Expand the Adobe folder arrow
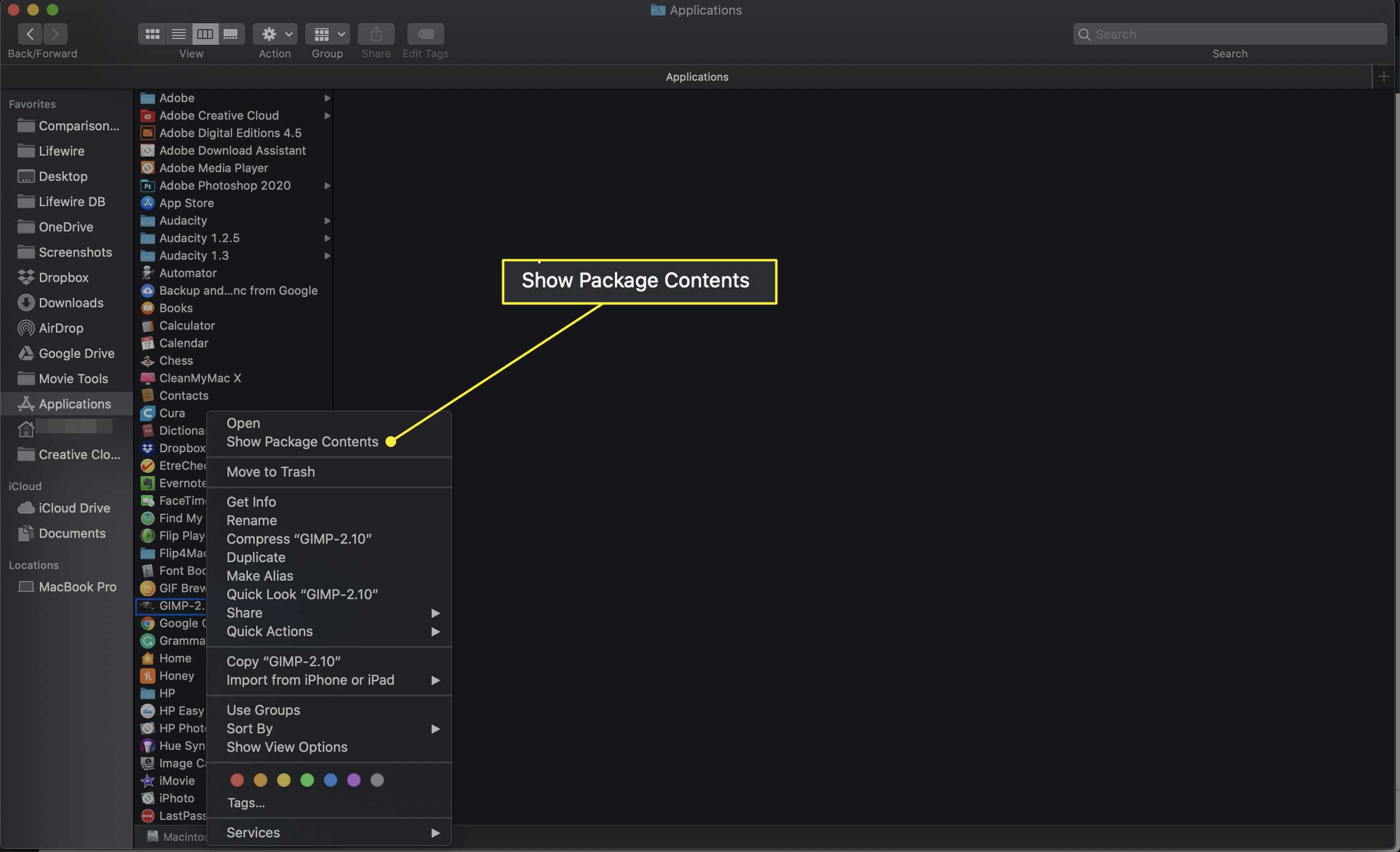 (x=327, y=98)
